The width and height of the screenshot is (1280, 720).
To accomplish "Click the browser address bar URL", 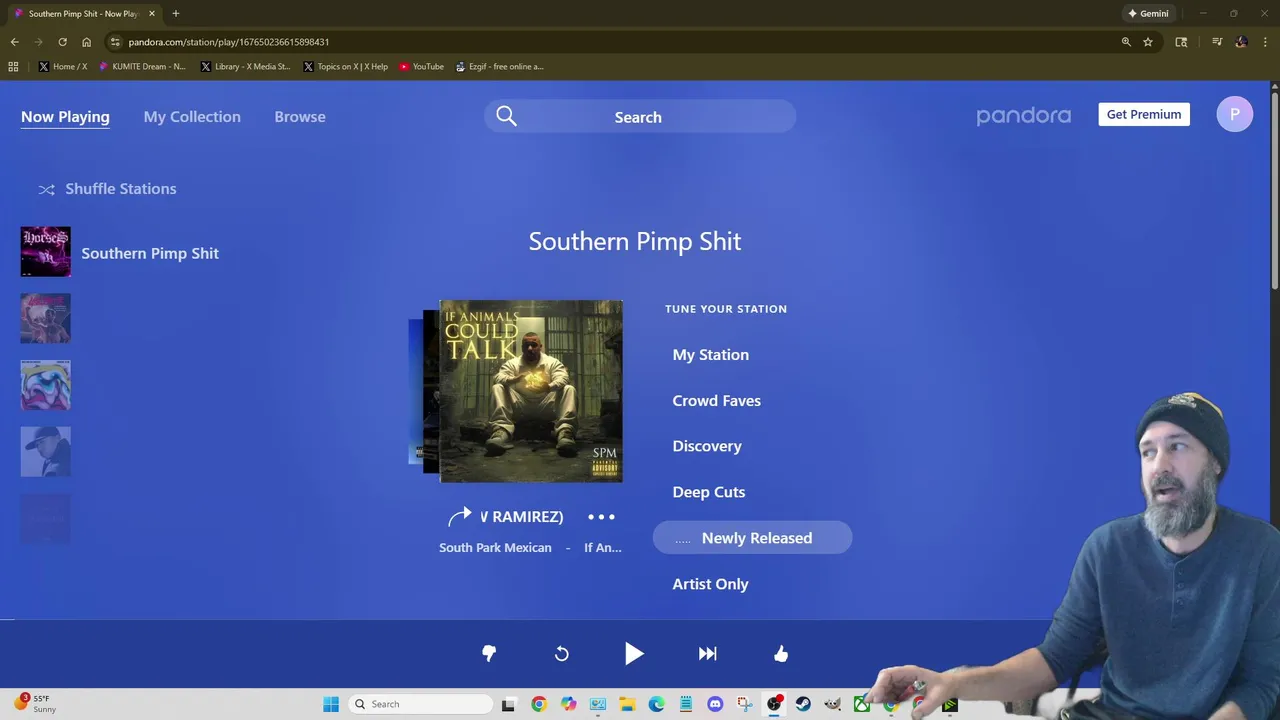I will tap(229, 42).
